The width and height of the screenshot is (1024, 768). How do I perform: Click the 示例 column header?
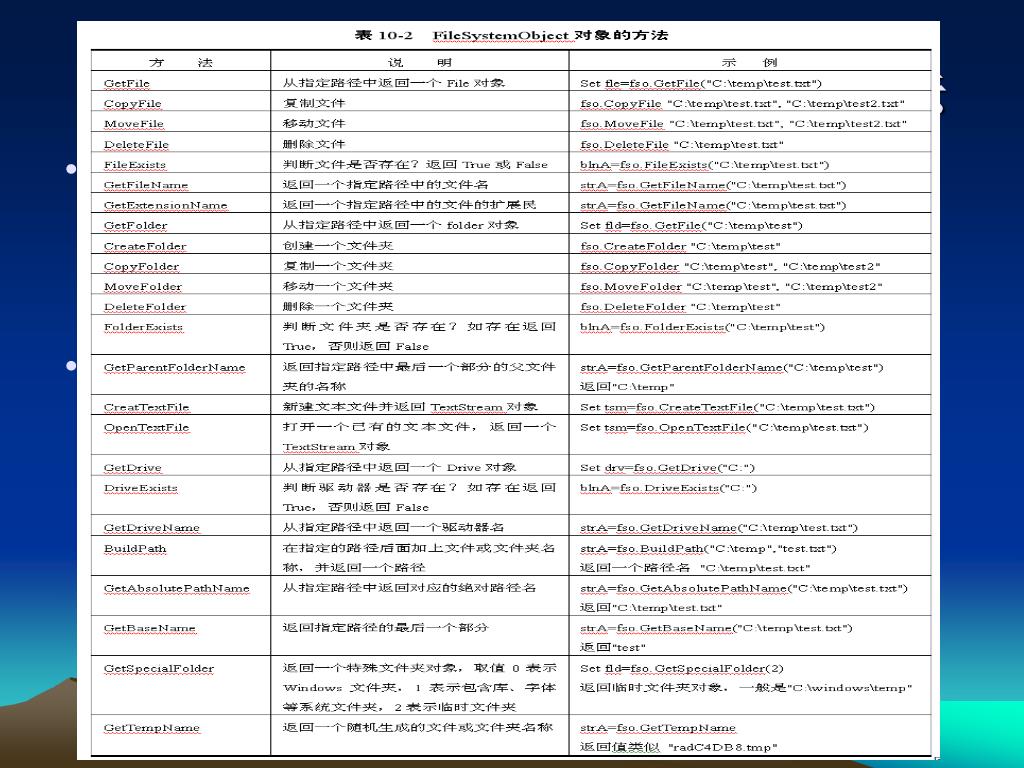pyautogui.click(x=750, y=63)
